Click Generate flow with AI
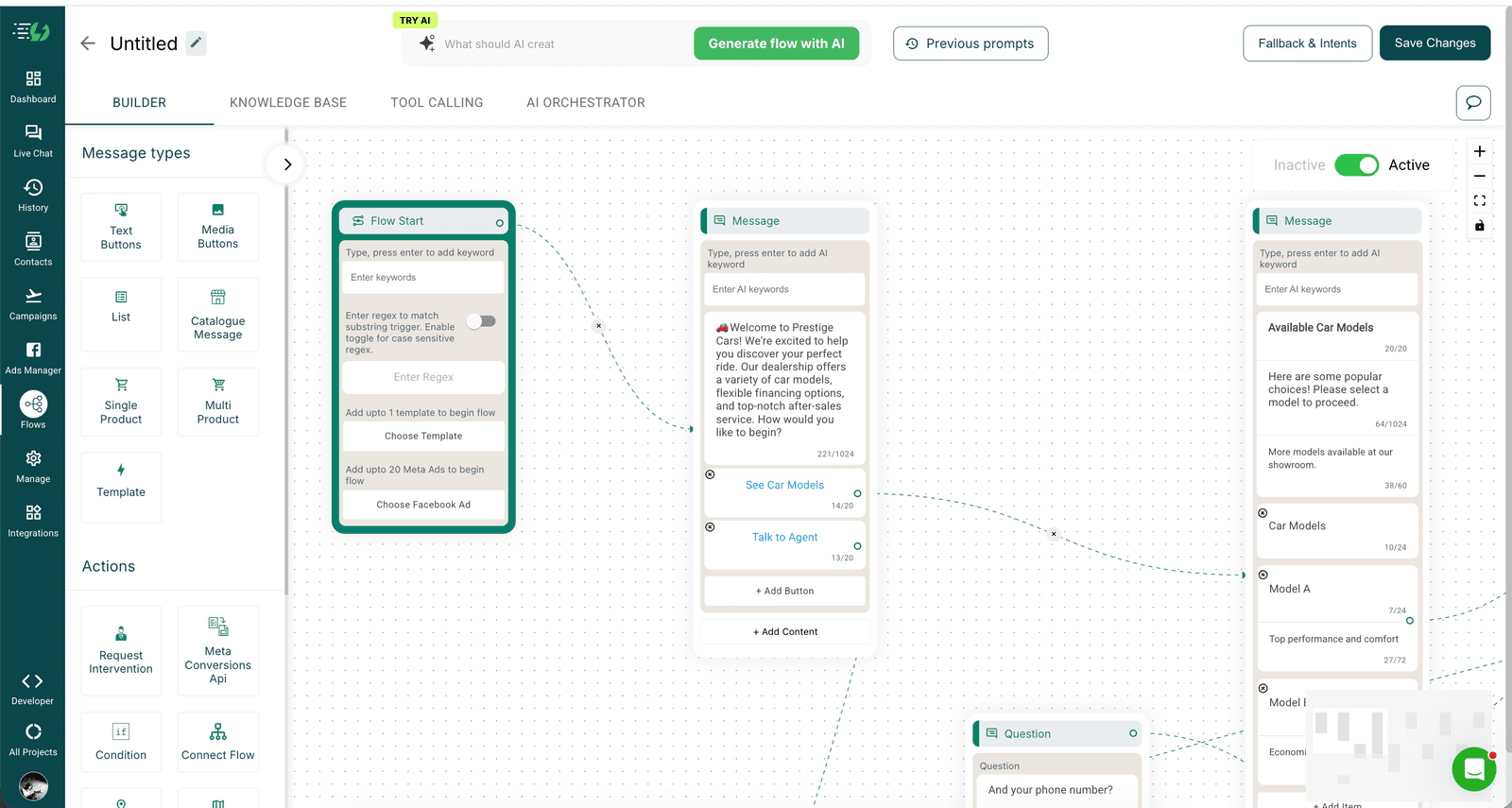Screen dimensions: 1512x808 coord(777,43)
